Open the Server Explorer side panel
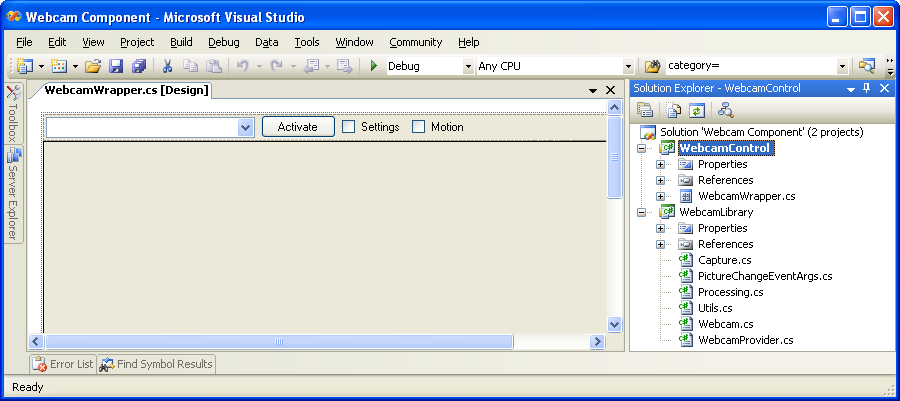The width and height of the screenshot is (900, 401). [x=13, y=193]
